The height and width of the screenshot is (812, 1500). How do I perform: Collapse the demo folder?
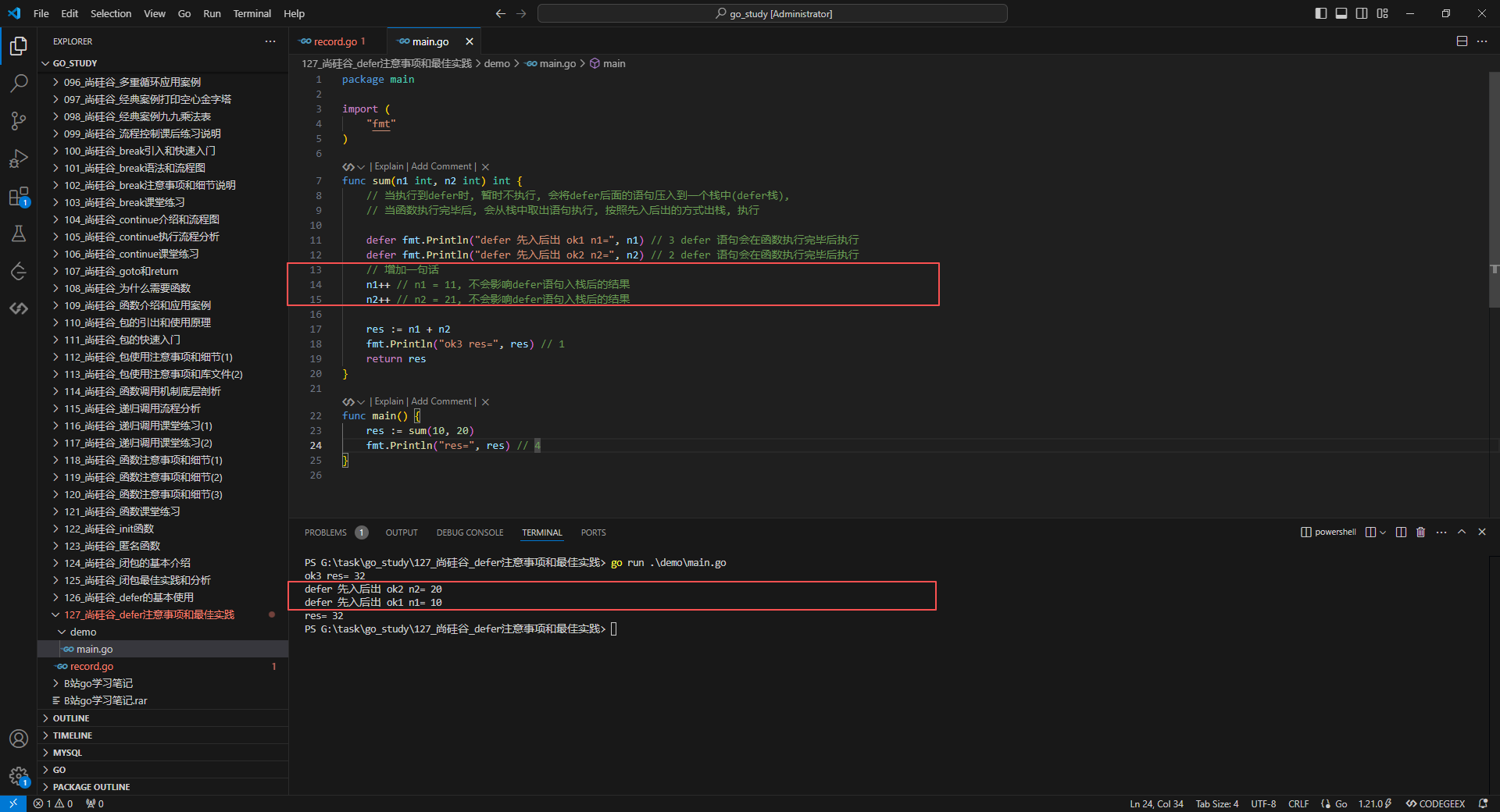point(163,632)
